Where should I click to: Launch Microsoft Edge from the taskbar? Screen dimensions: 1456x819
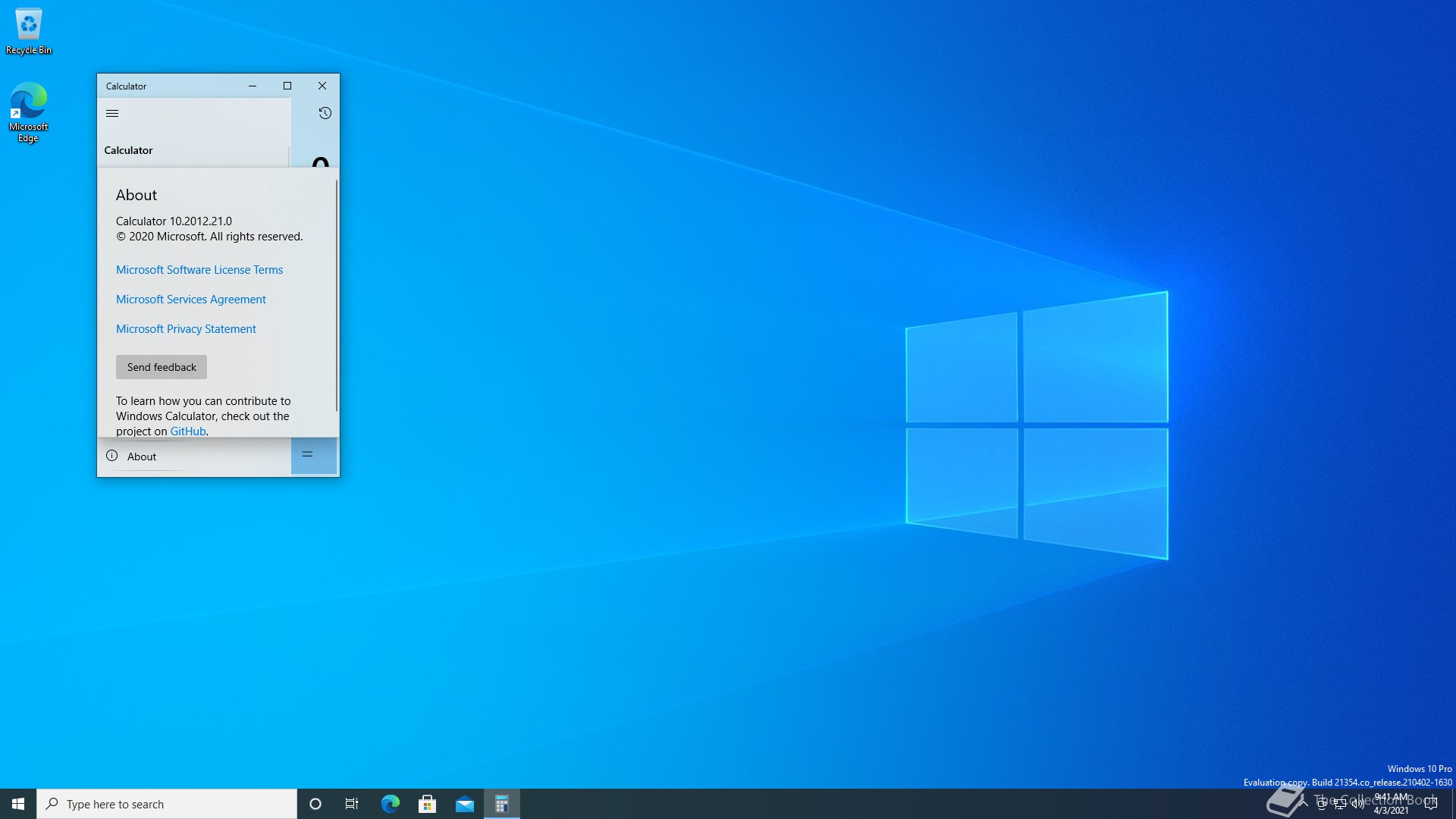(x=390, y=804)
